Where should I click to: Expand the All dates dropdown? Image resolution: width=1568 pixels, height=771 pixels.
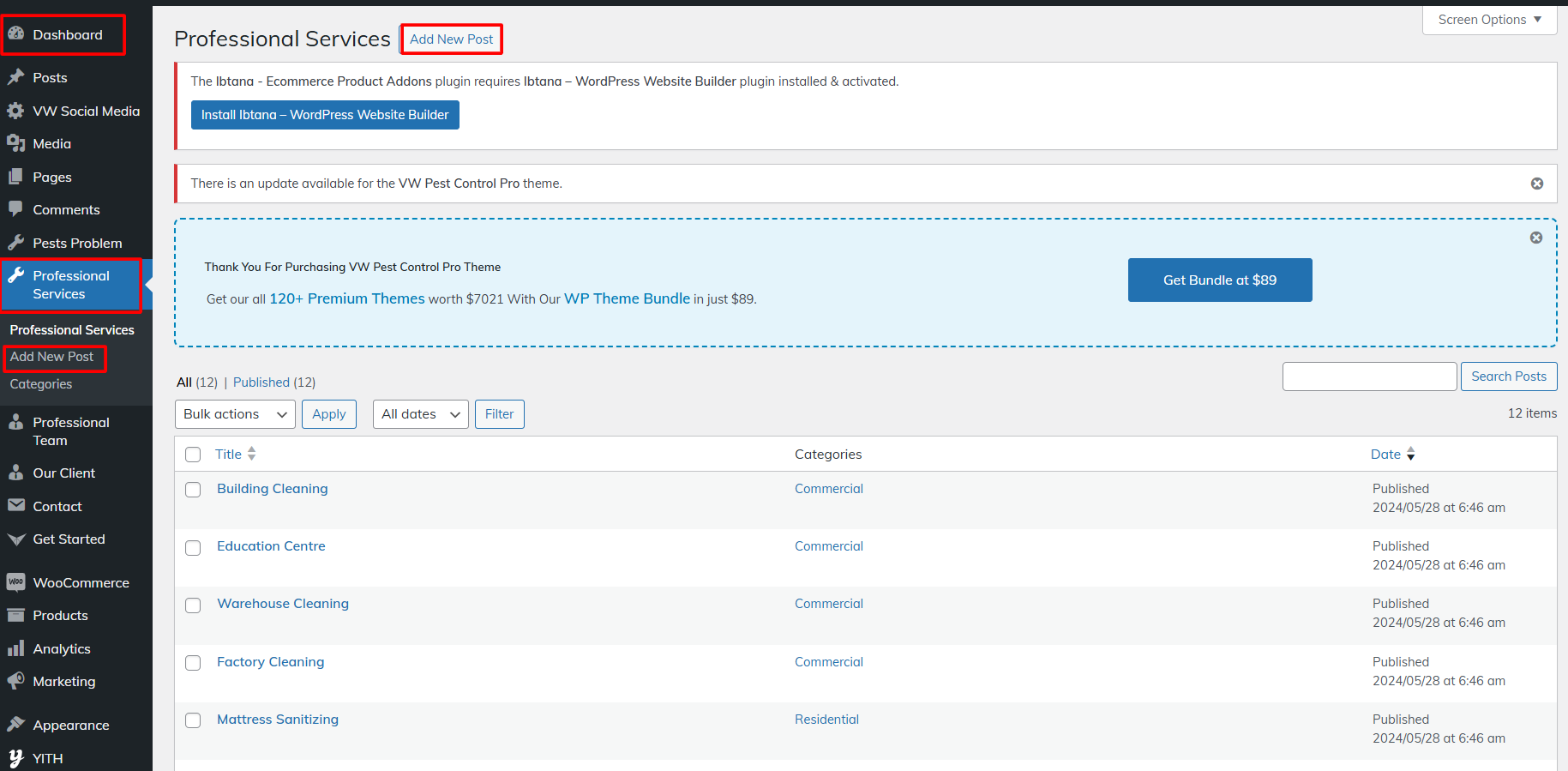click(x=420, y=414)
